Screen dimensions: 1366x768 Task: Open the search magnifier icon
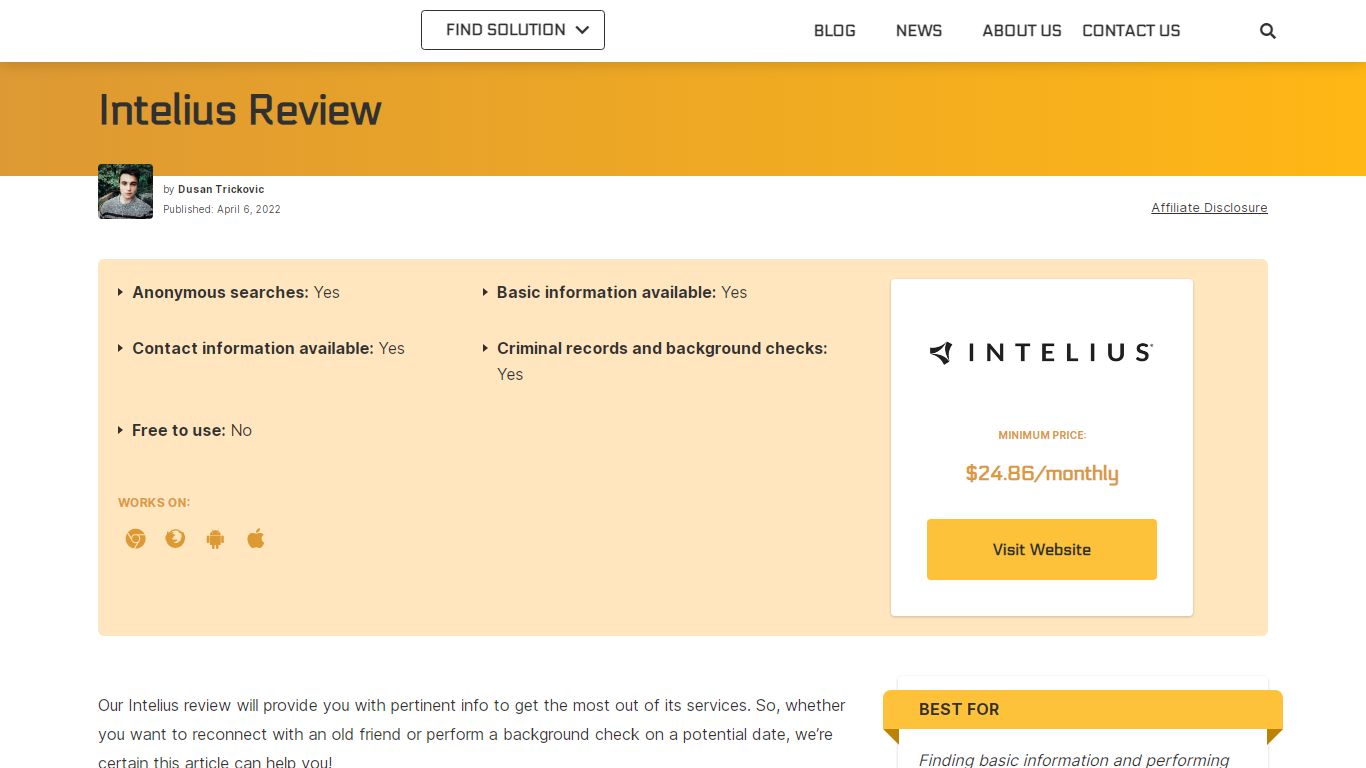tap(1268, 31)
